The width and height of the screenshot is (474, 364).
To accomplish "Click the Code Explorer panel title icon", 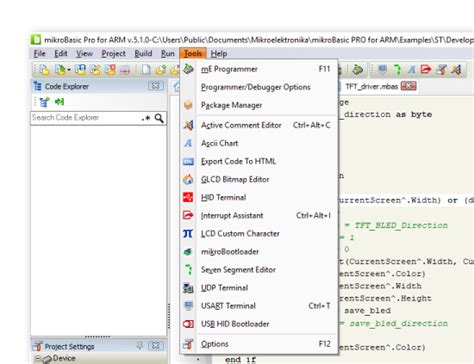I will (x=37, y=86).
